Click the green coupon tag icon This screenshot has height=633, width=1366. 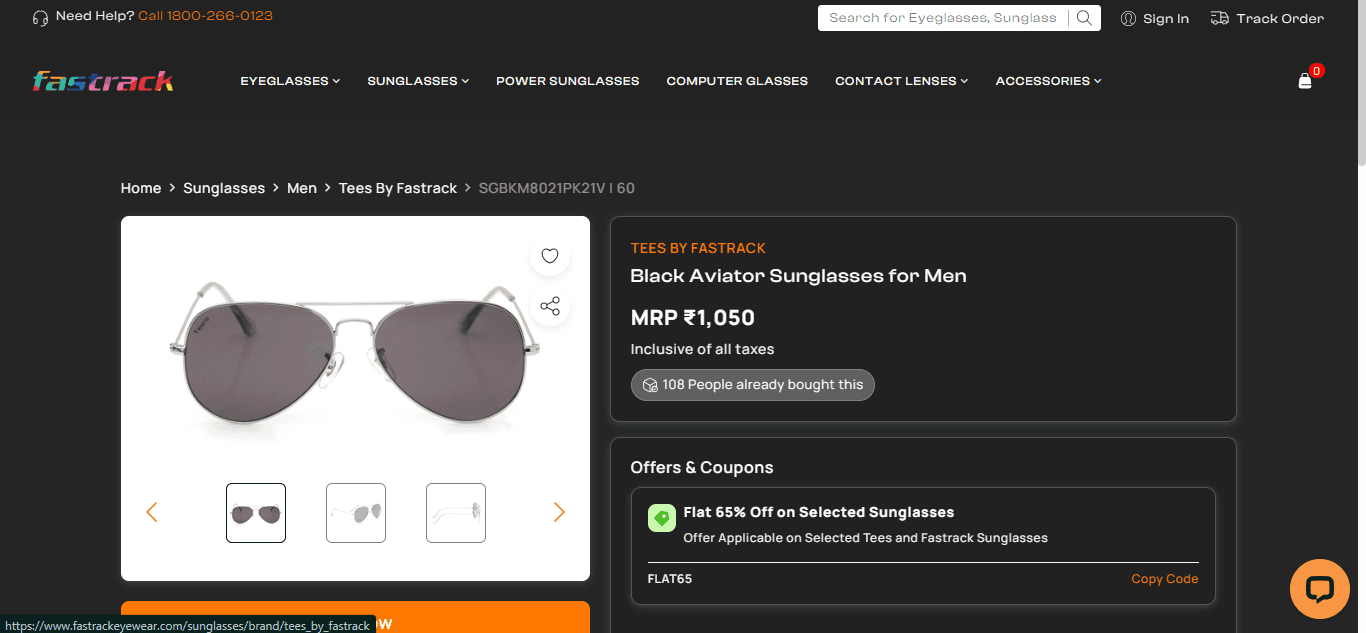(x=661, y=517)
